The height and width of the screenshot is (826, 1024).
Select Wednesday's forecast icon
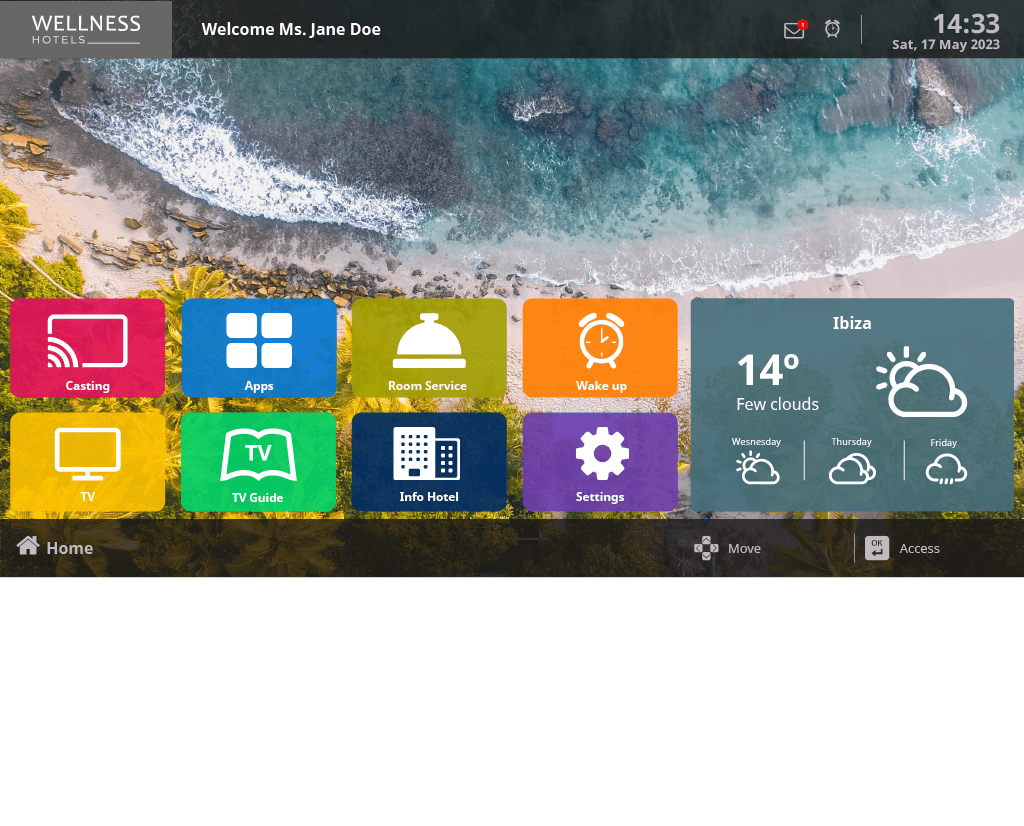click(x=757, y=467)
